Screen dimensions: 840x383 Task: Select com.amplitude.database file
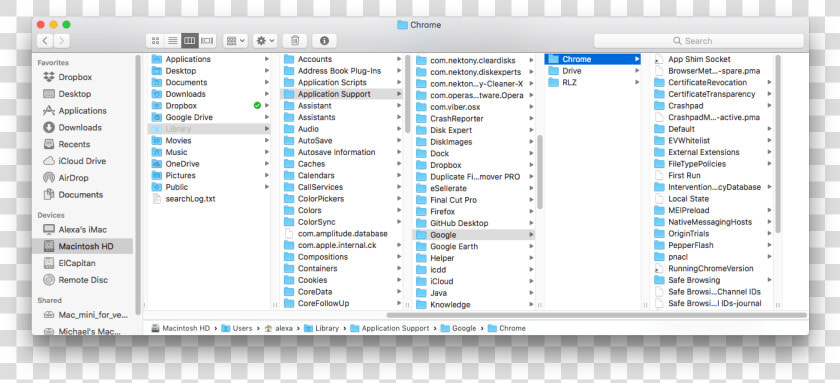[341, 234]
